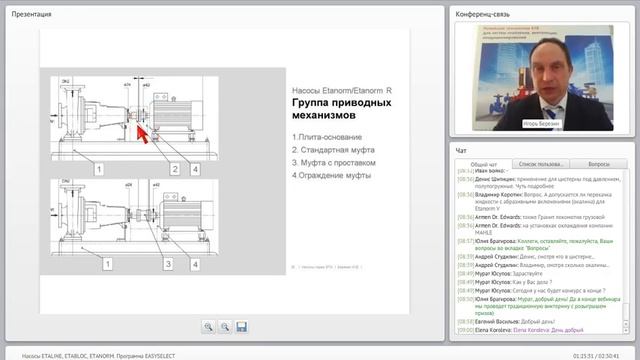Click the label box 3 under the lower drawing
The height and width of the screenshot is (360, 640).
pyautogui.click(x=168, y=264)
